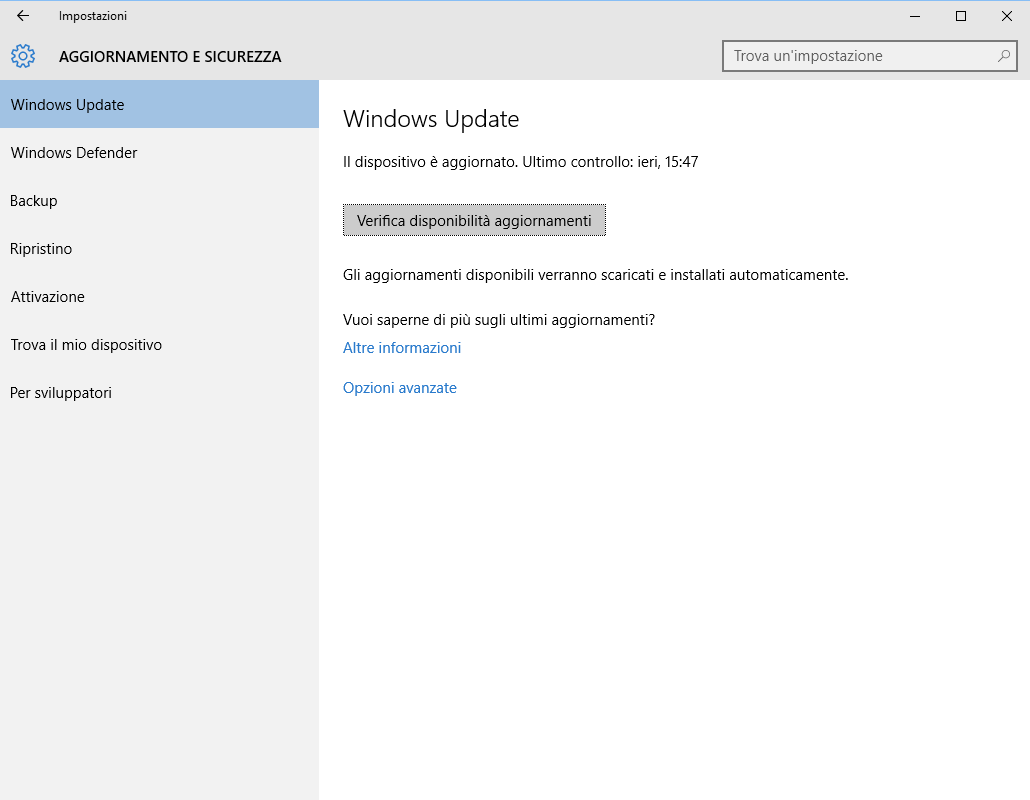Open the Backup section
Screen dimensions: 1030x800
(x=160, y=200)
